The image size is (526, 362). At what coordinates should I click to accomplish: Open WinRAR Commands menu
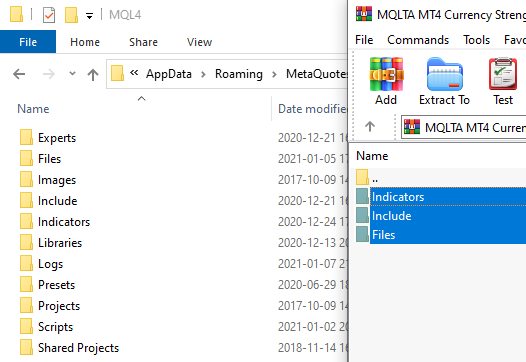tap(418, 40)
